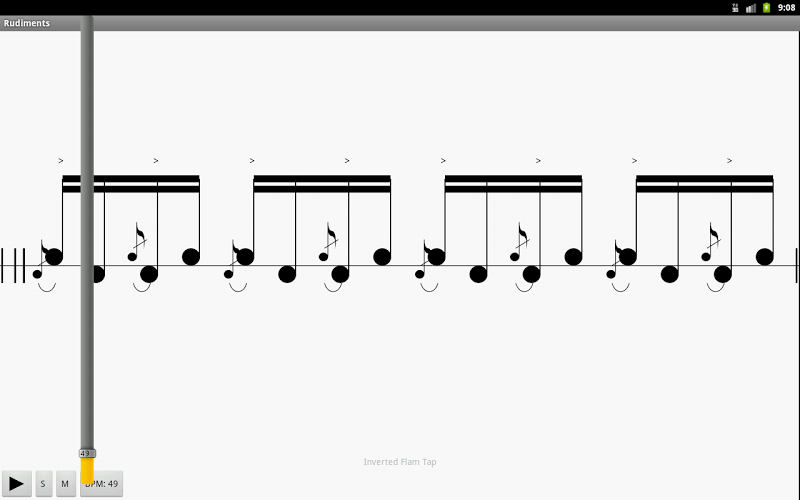Start playback with the play button
The width and height of the screenshot is (800, 500).
[x=16, y=483]
